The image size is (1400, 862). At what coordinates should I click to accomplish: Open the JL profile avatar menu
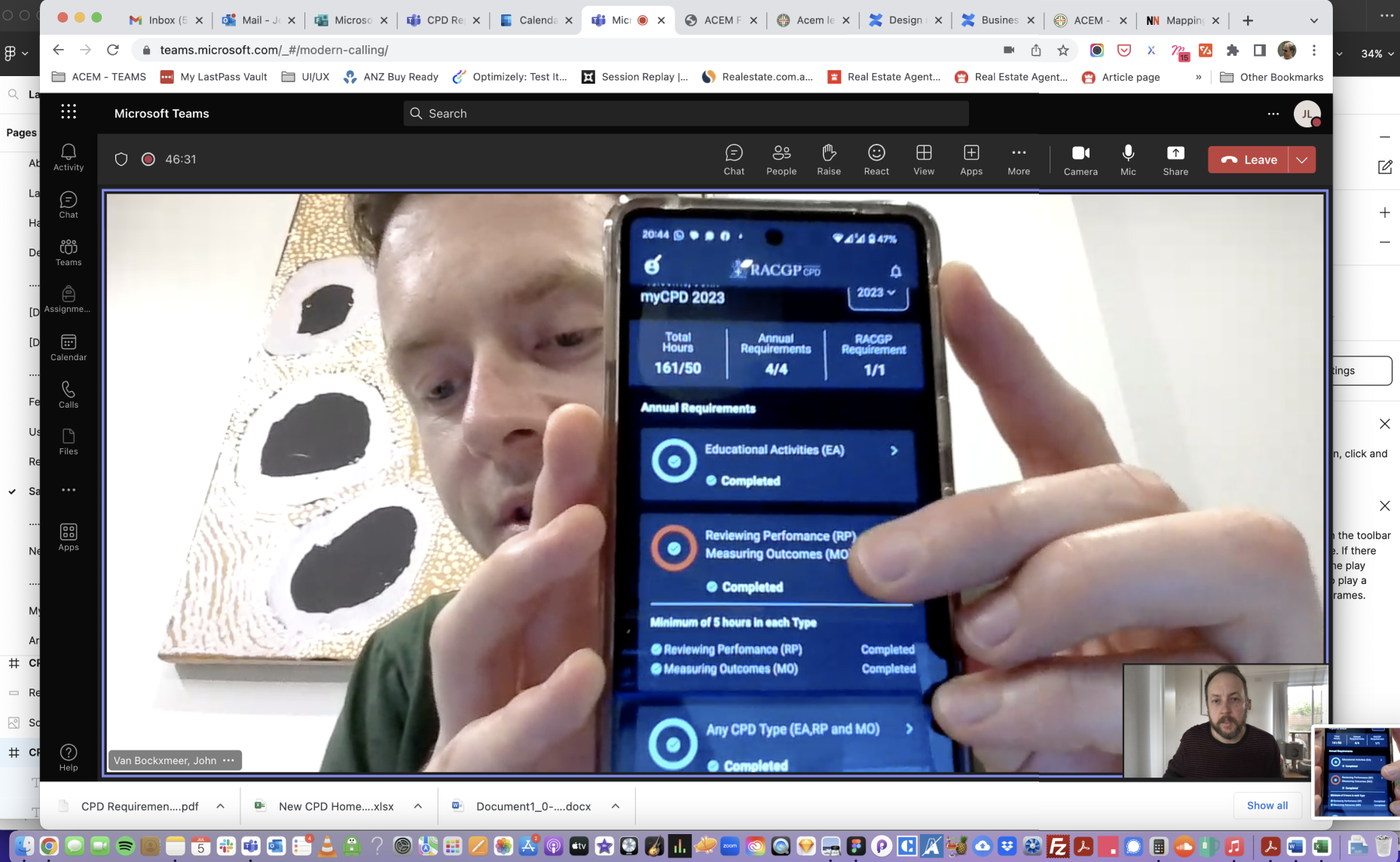1307,114
